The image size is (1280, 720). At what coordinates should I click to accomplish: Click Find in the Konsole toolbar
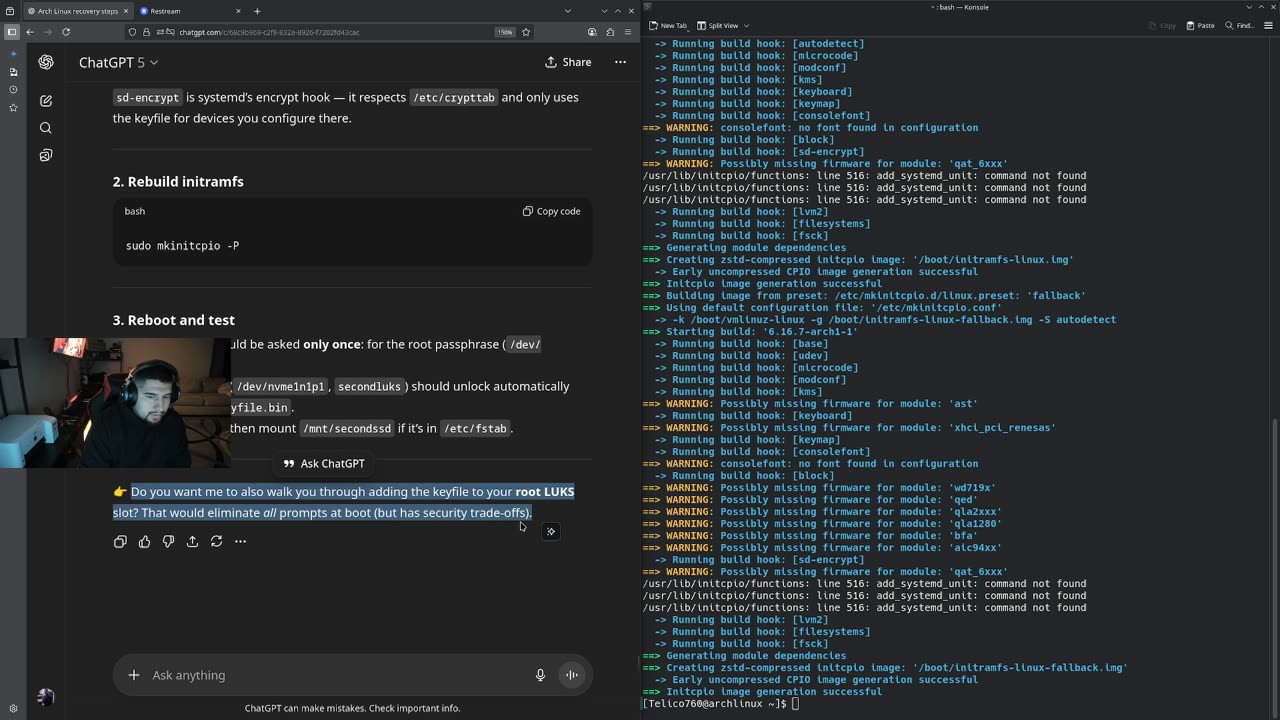(1239, 25)
